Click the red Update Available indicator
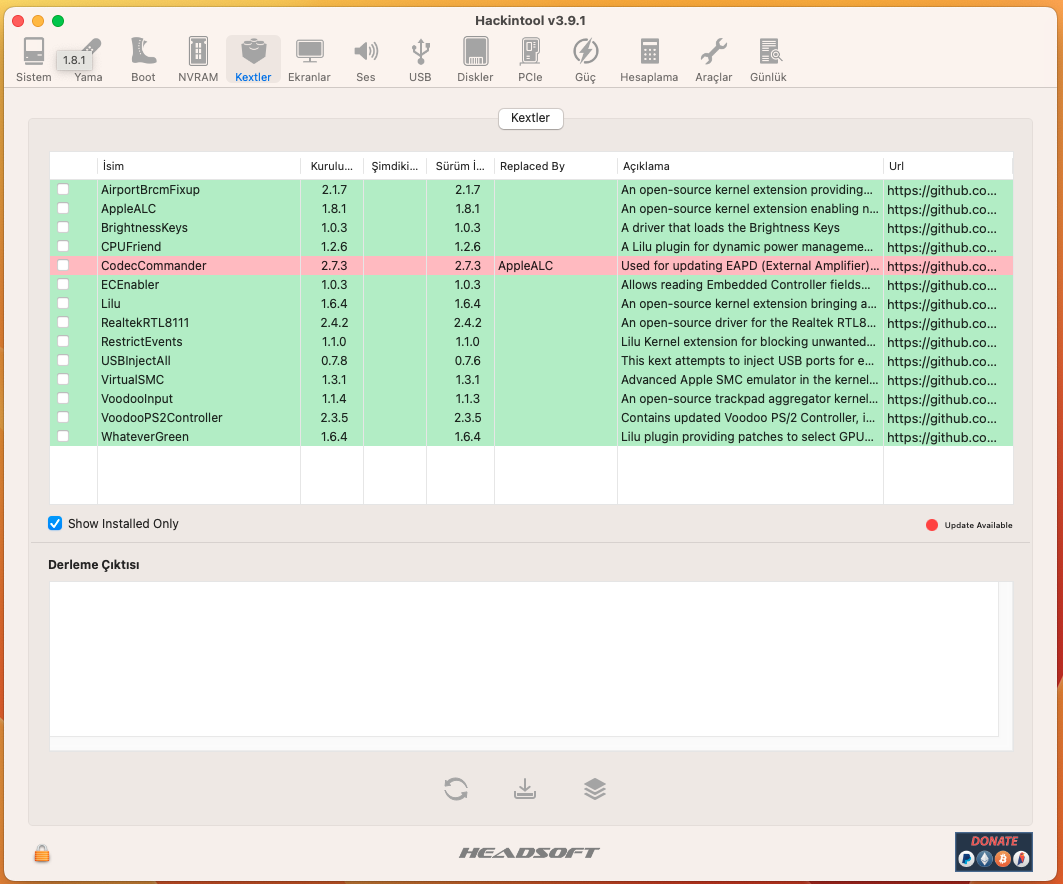Viewport: 1063px width, 884px height. coord(932,525)
